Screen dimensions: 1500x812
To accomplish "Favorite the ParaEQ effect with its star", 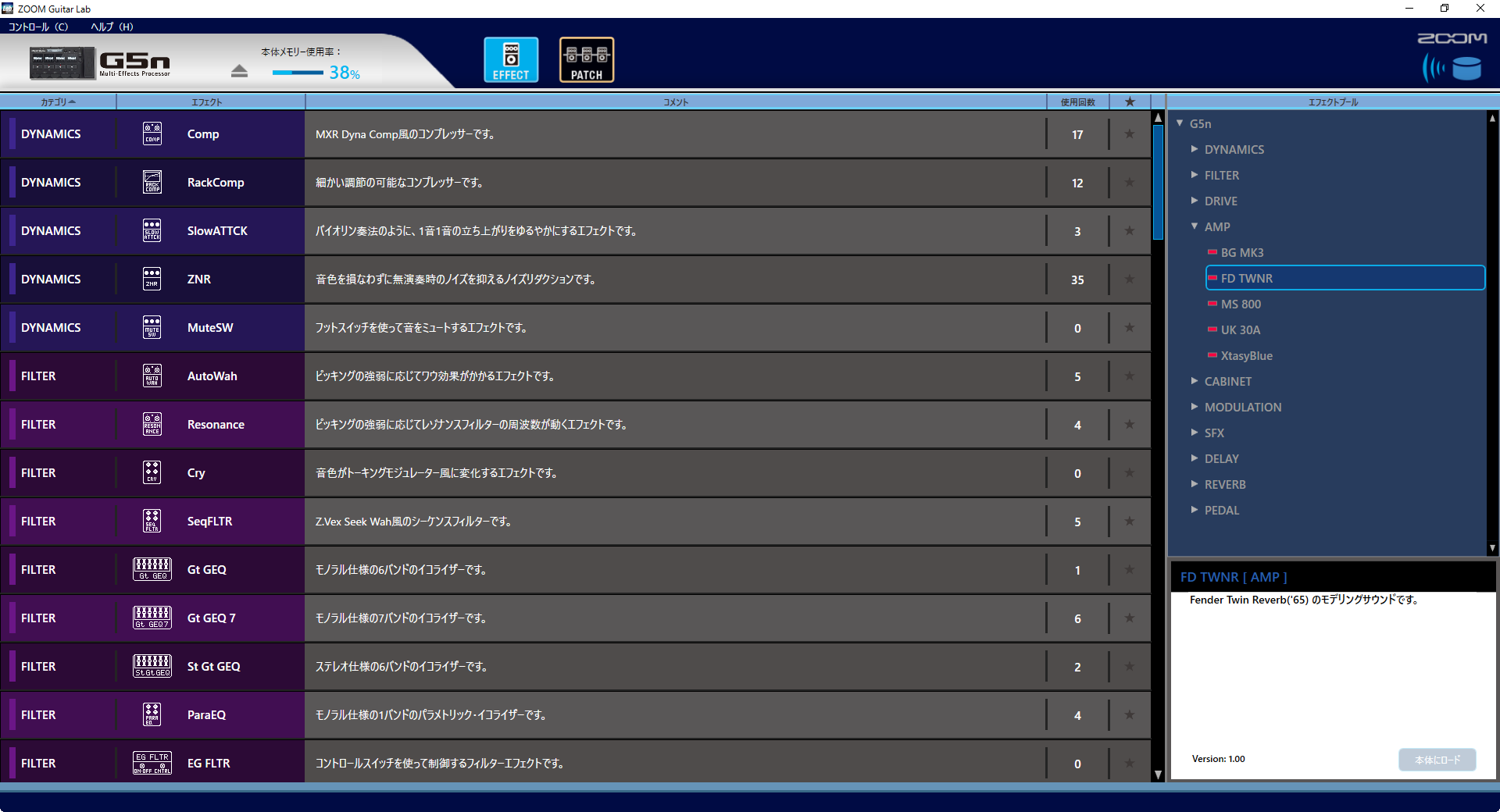I will pyautogui.click(x=1130, y=714).
